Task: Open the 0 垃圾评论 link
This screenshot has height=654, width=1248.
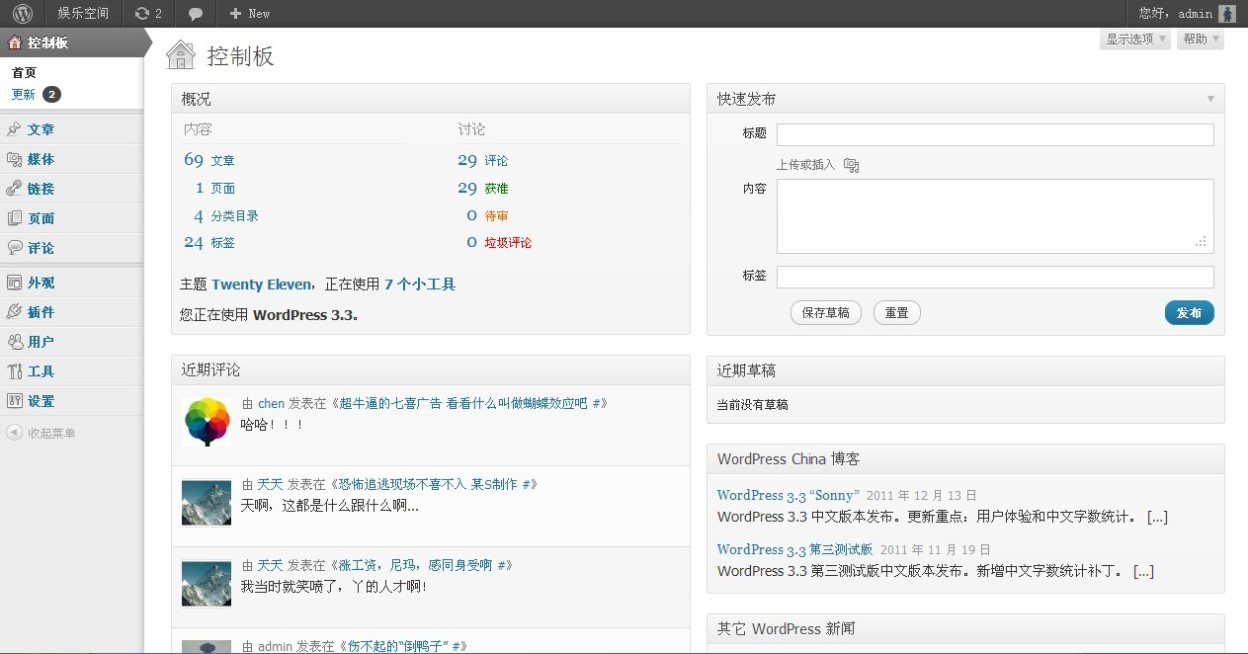Action: pos(499,242)
